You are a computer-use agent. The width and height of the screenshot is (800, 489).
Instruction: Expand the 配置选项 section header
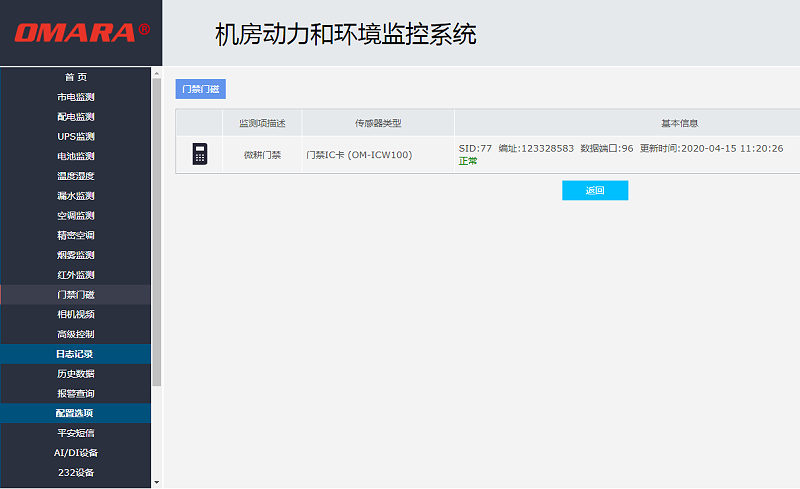click(x=75, y=413)
